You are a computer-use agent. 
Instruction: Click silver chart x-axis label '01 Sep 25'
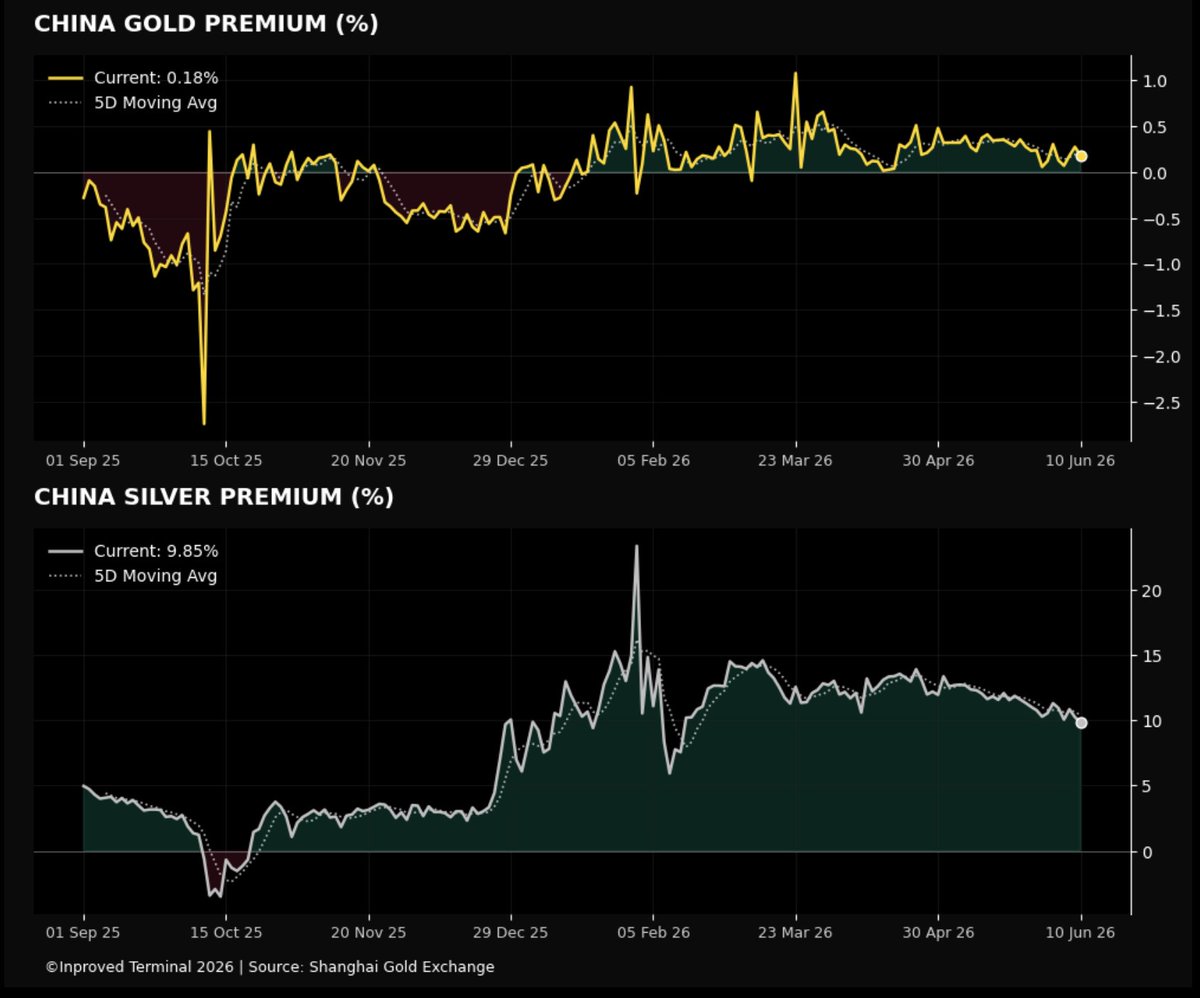pyautogui.click(x=83, y=933)
